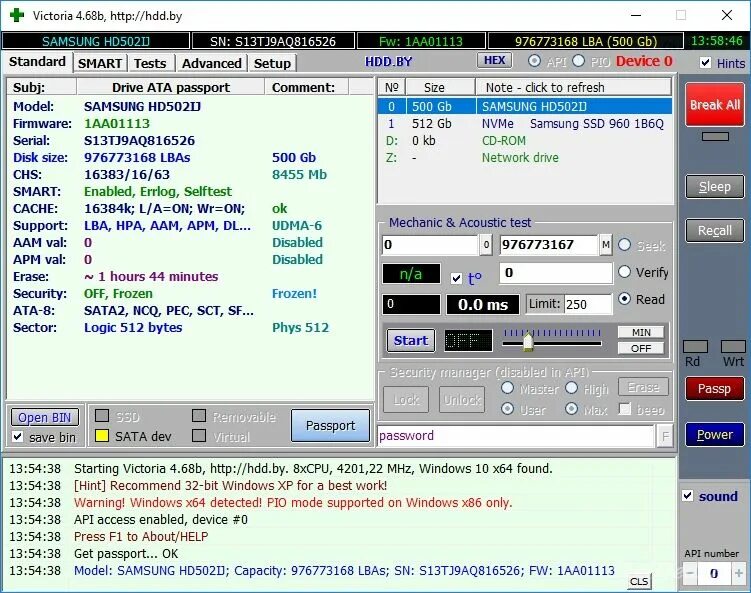The image size is (751, 593).
Task: Click the Wrt indicator box
Action: point(733,346)
